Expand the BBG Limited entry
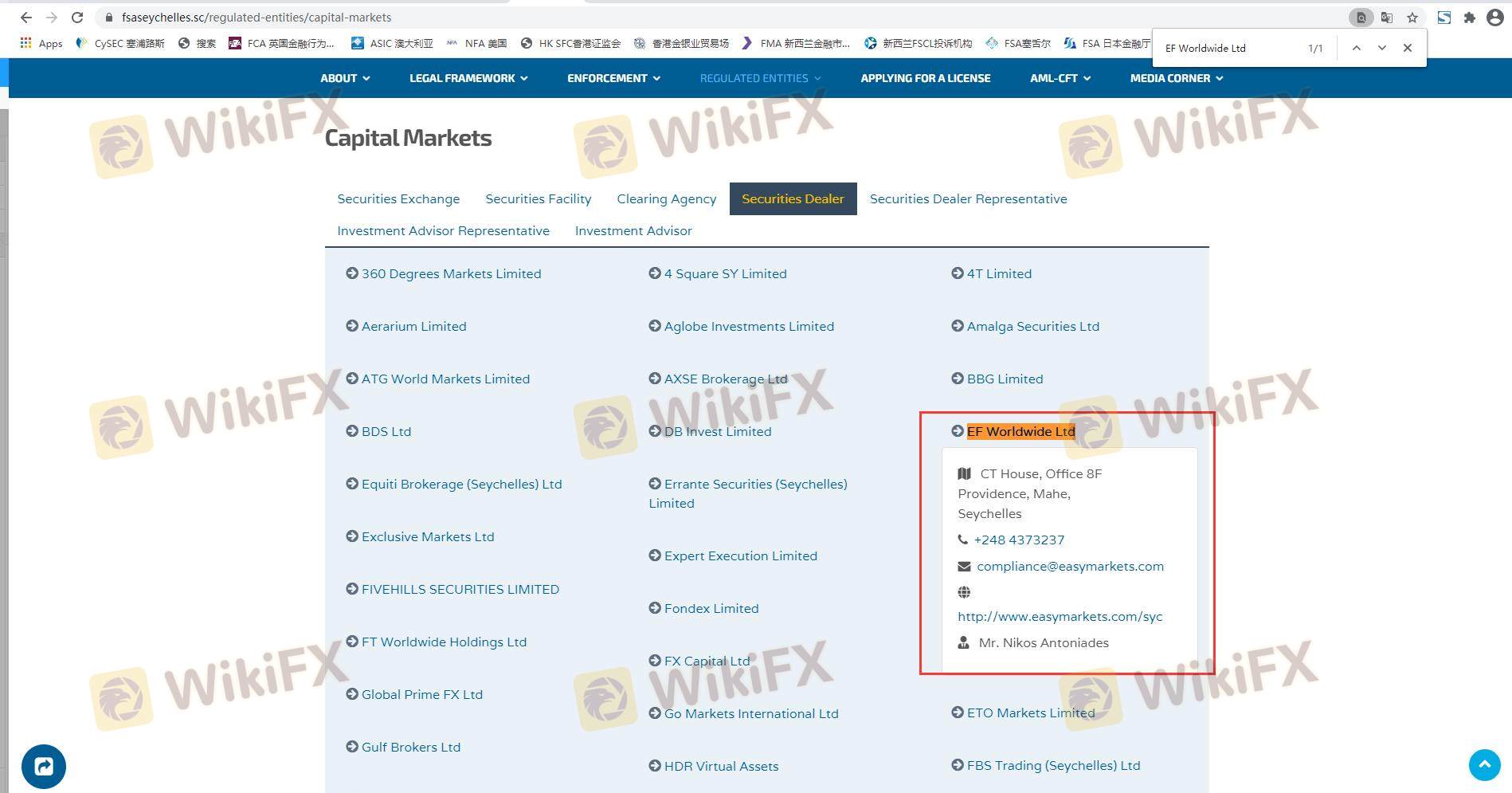This screenshot has width=1512, height=793. click(1004, 379)
